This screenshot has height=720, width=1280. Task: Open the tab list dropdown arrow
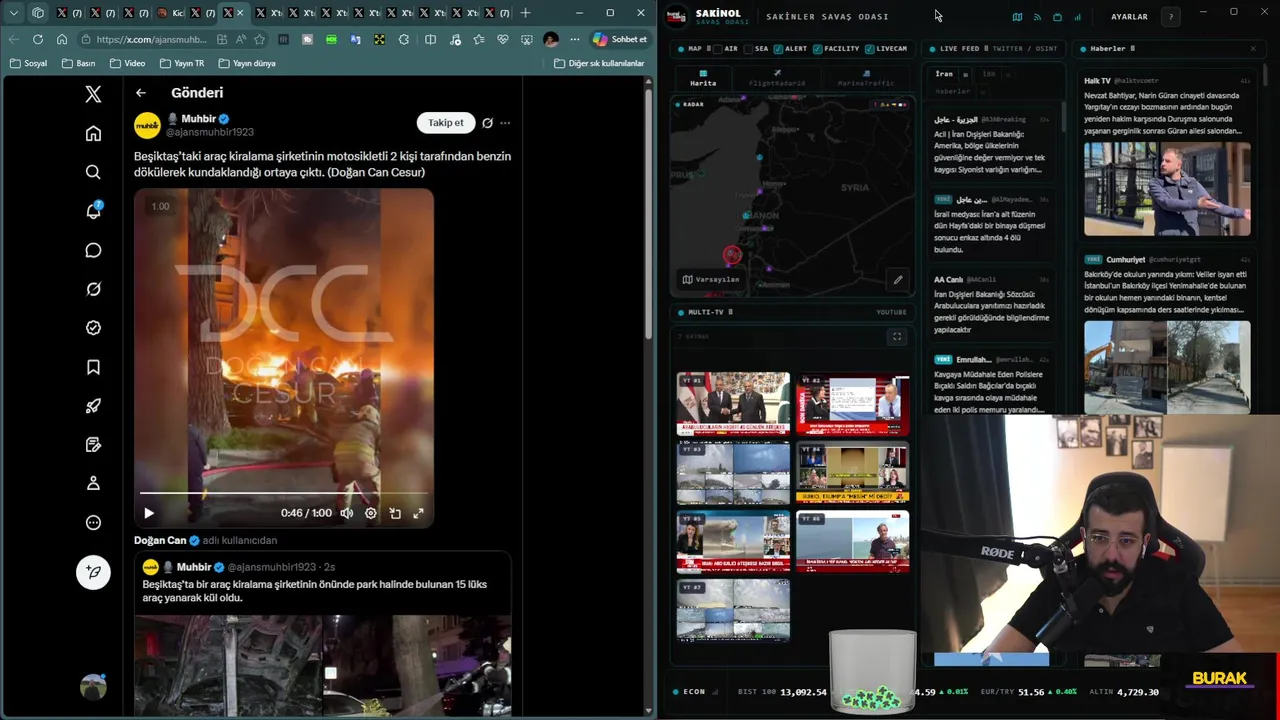(x=14, y=13)
